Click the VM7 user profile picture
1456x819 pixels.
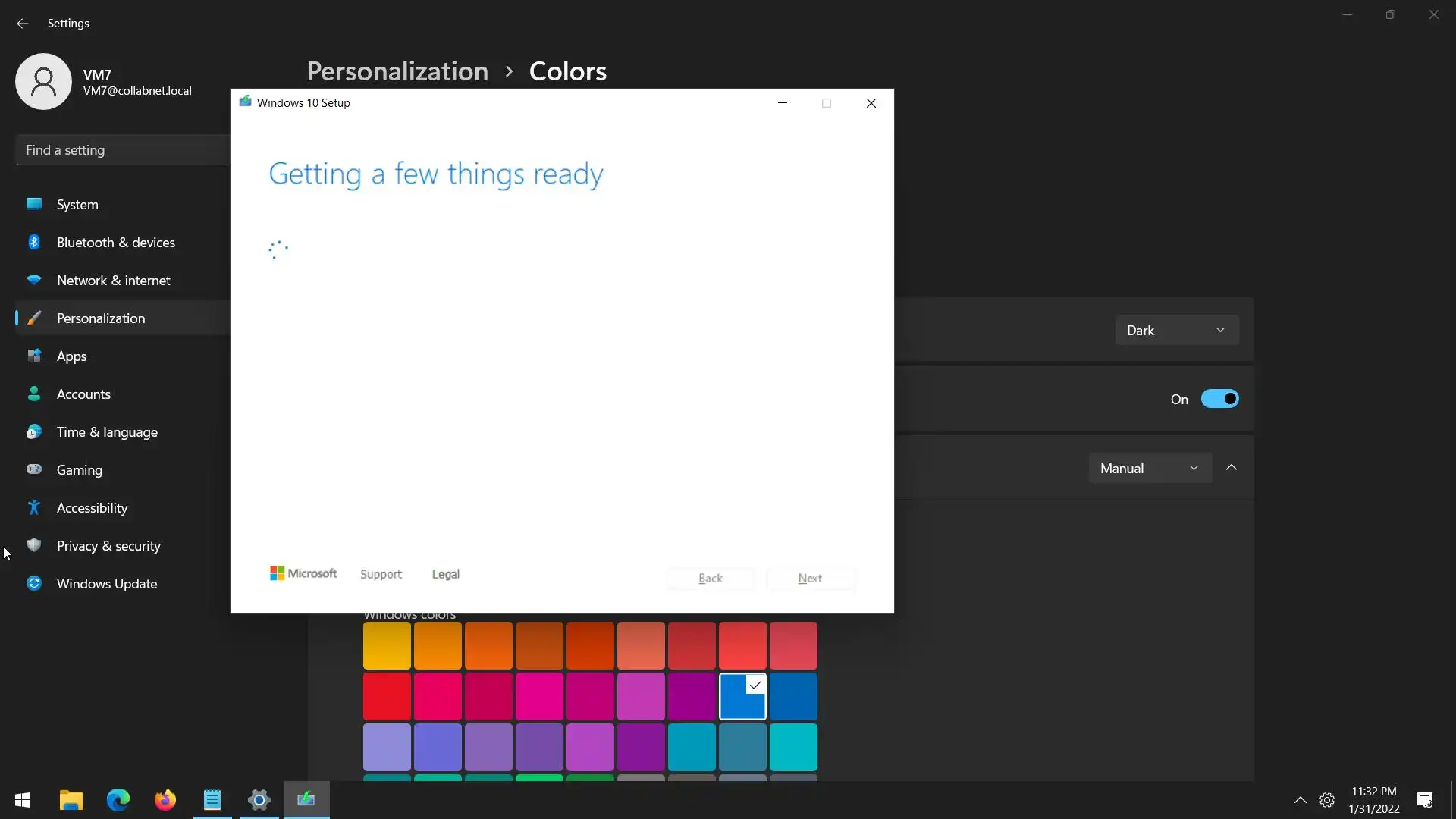[43, 81]
